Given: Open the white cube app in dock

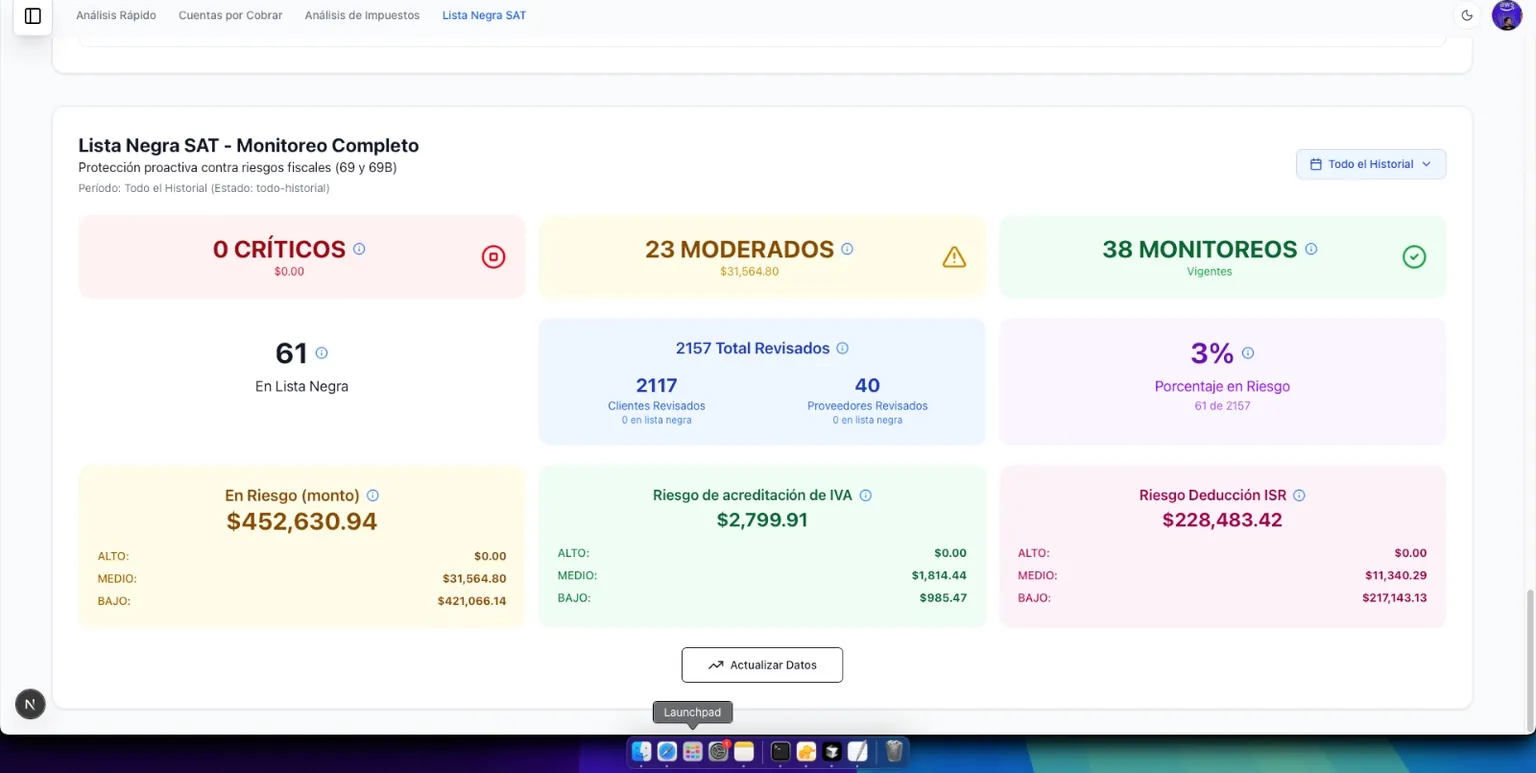Looking at the screenshot, I should pyautogui.click(x=832, y=751).
